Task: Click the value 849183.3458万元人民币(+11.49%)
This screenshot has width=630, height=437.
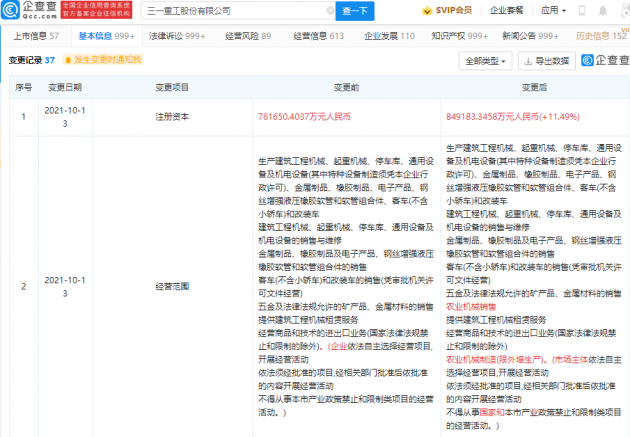Action: pos(513,117)
